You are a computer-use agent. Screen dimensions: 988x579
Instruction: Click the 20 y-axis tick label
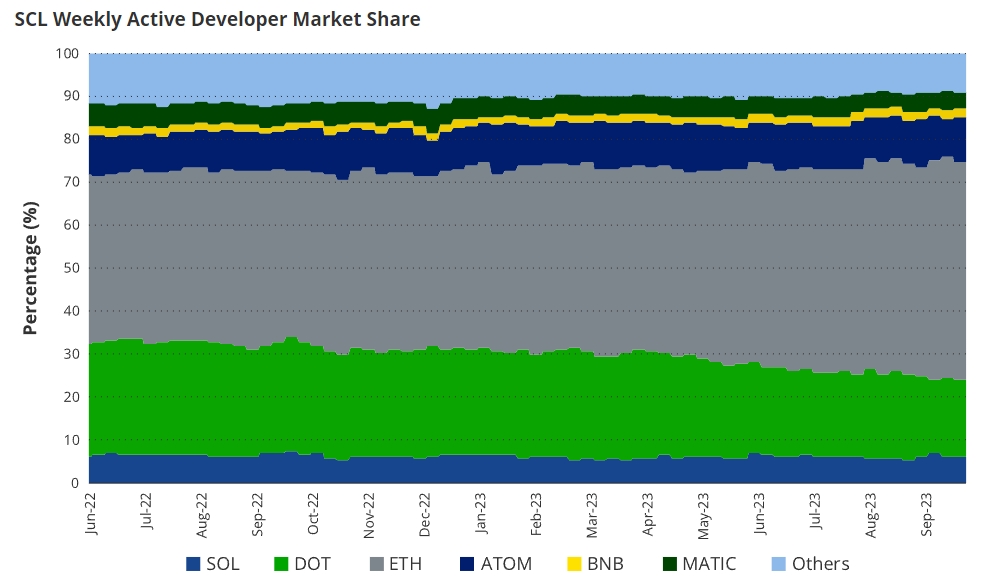coord(71,397)
